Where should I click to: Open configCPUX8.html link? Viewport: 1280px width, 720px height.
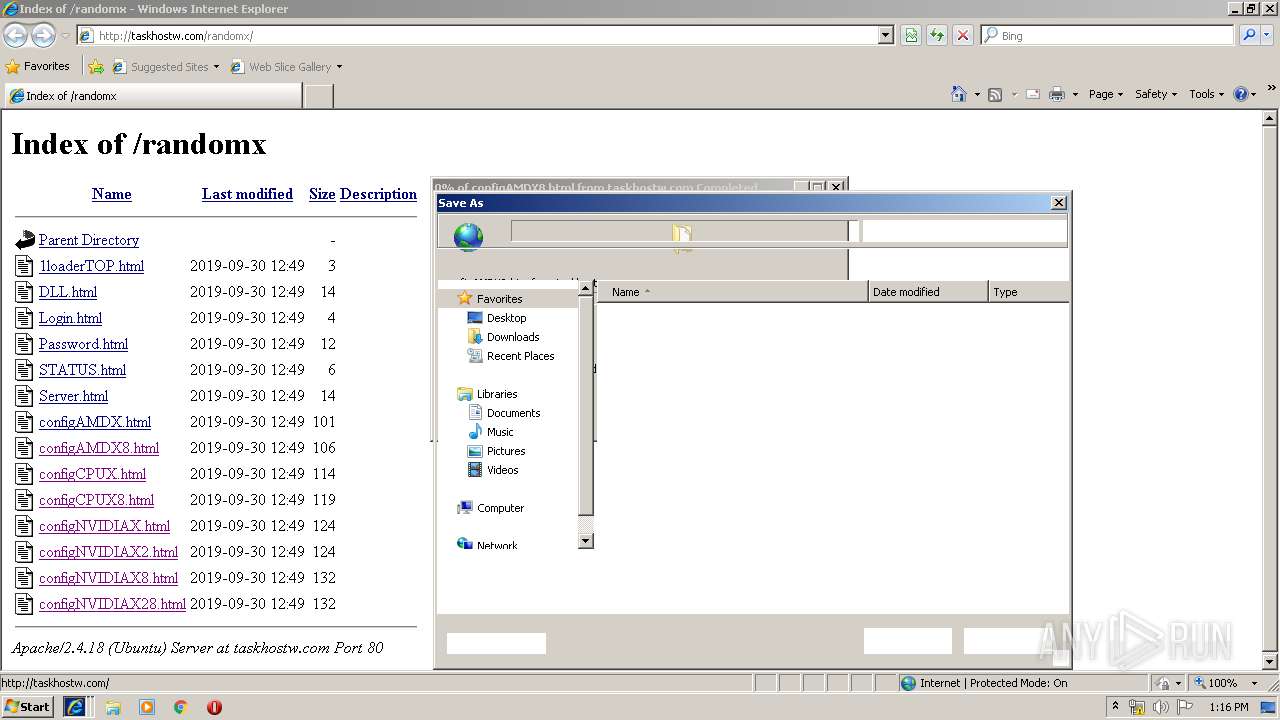pyautogui.click(x=96, y=500)
